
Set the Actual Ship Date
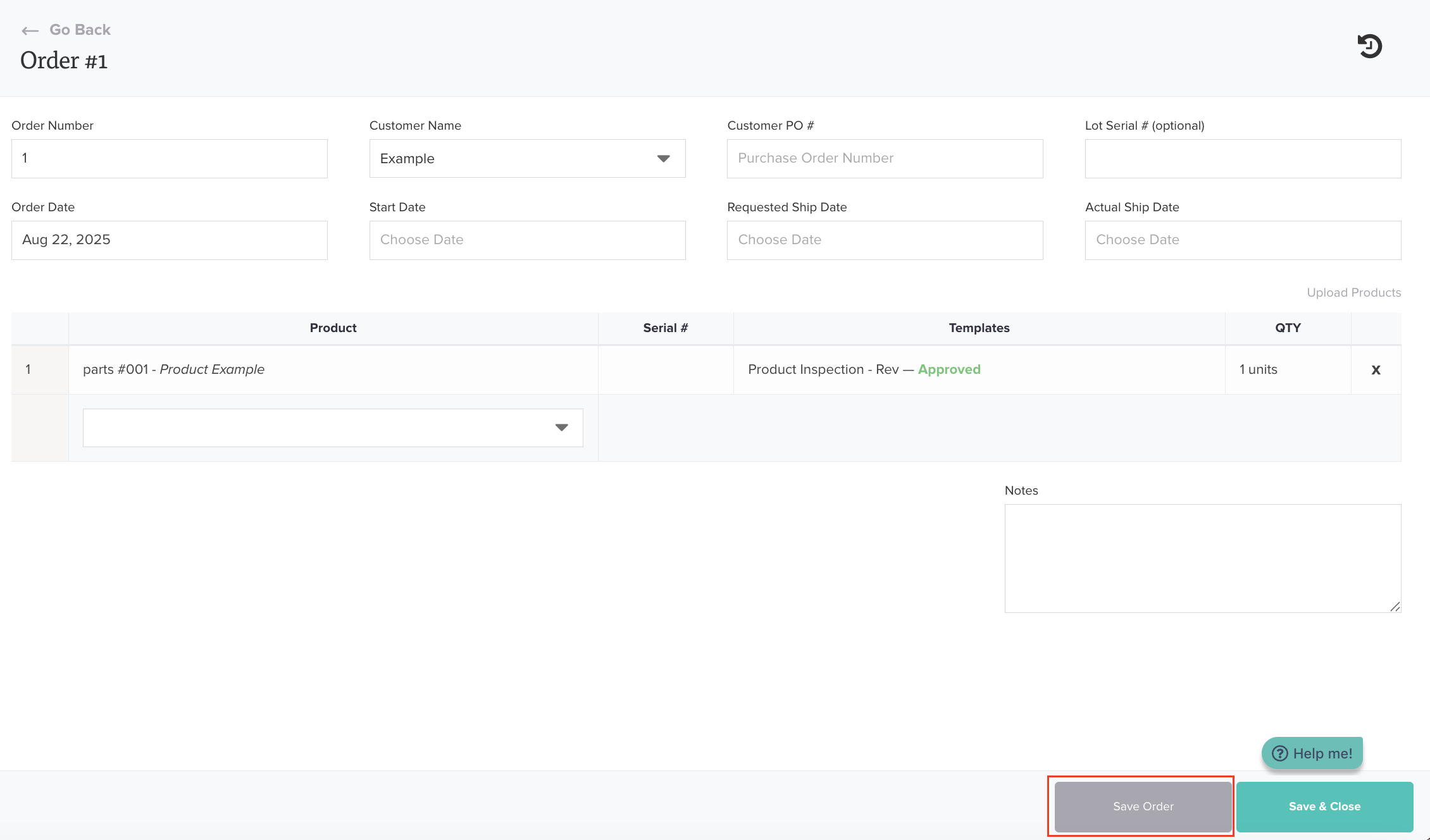pyautogui.click(x=1243, y=240)
